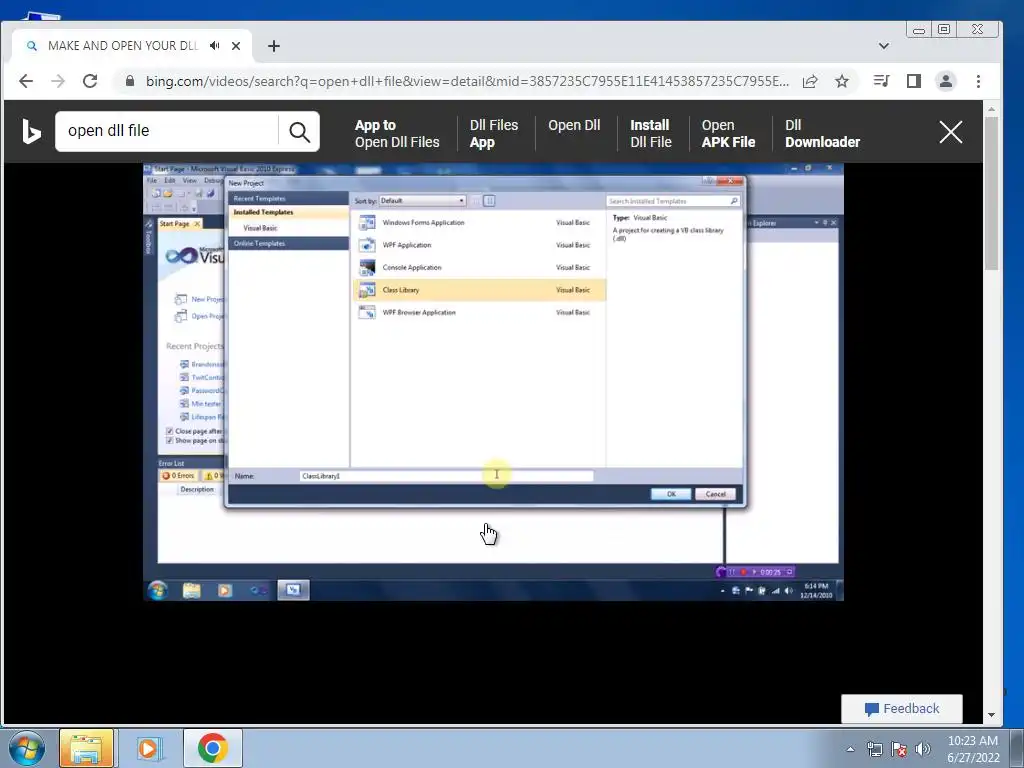1024x768 pixels.
Task: Select 'Dll Downloader' suggestion
Action: pyautogui.click(x=822, y=133)
